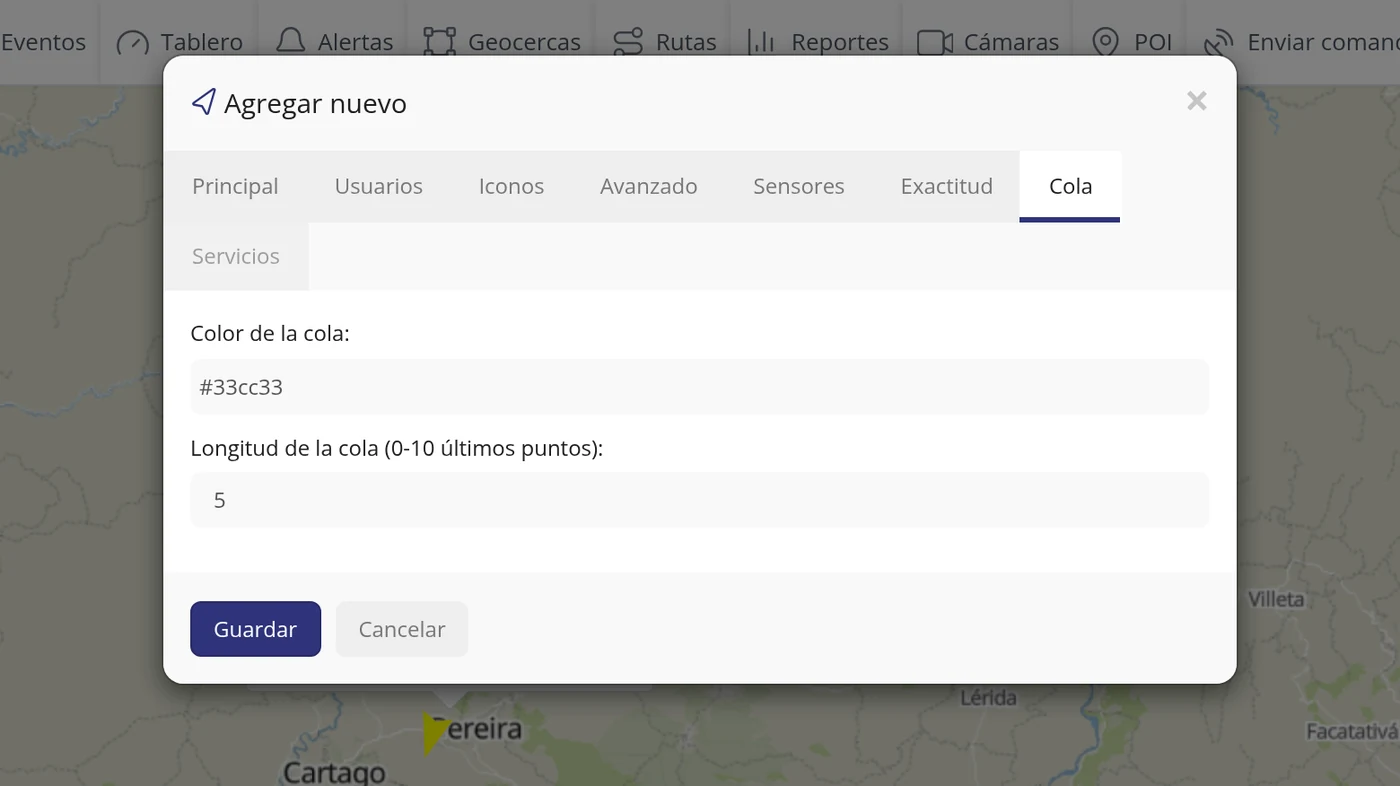The image size is (1400, 786).
Task: Open Geocercas in the top navigation
Action: click(x=501, y=42)
